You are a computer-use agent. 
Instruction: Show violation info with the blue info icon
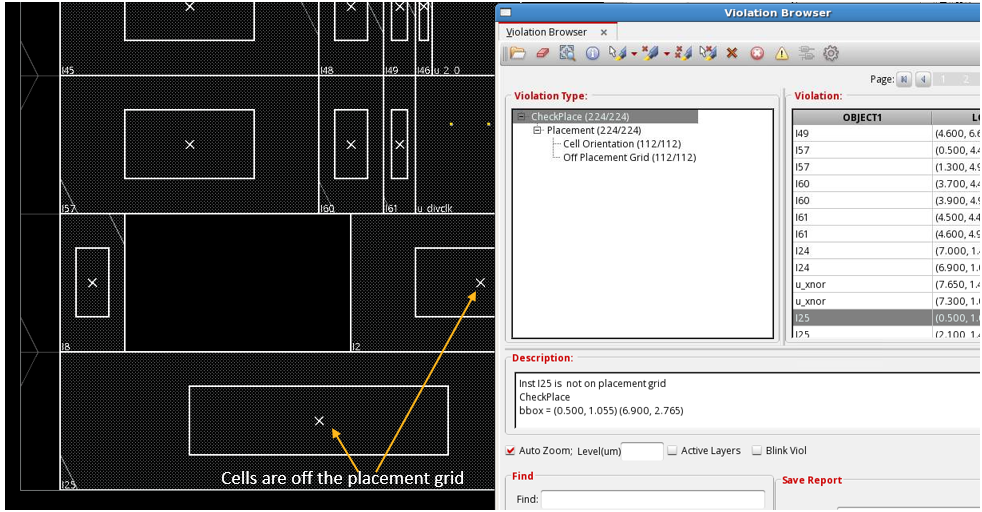coord(592,53)
